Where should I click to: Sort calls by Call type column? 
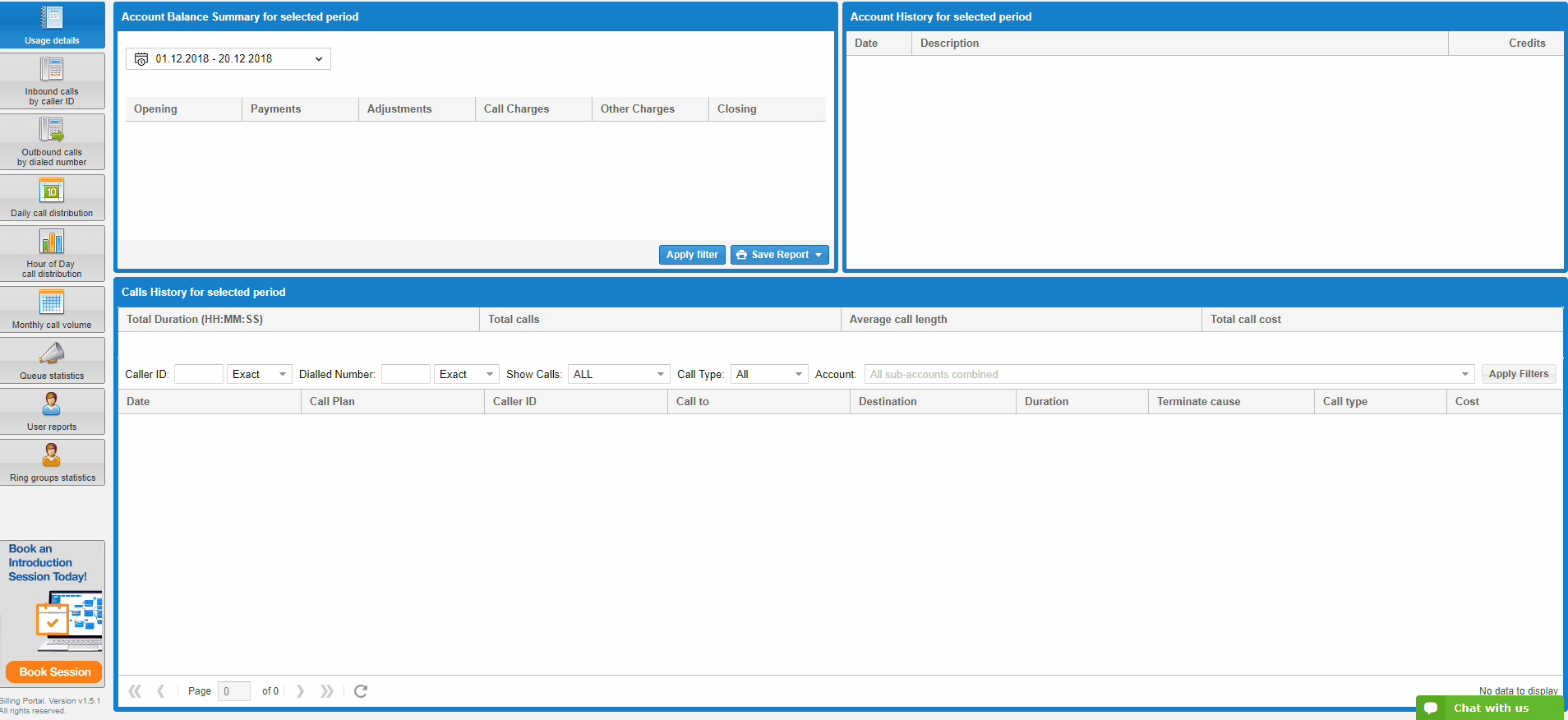pyautogui.click(x=1381, y=402)
